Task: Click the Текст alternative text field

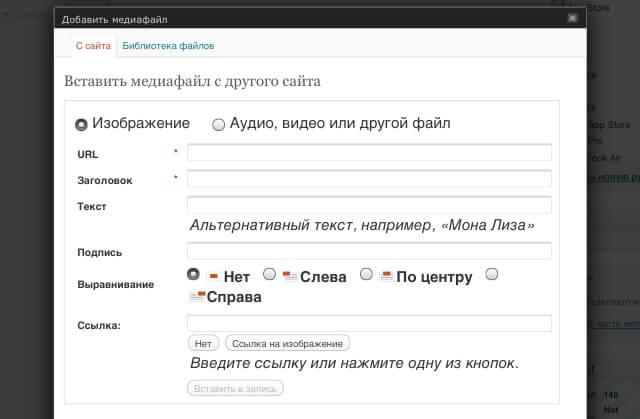Action: 369,205
